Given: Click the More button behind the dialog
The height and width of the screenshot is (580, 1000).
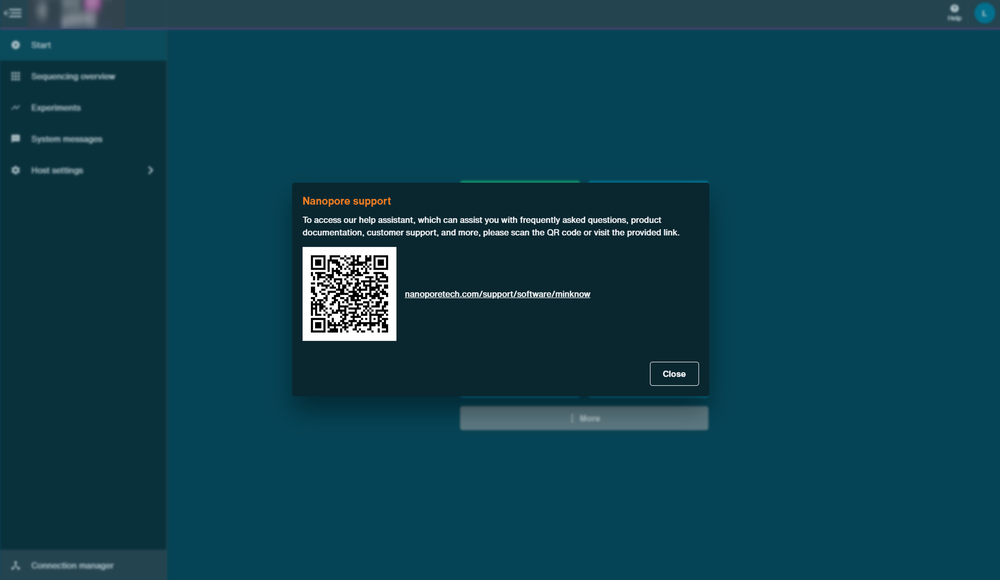Looking at the screenshot, I should (x=584, y=419).
